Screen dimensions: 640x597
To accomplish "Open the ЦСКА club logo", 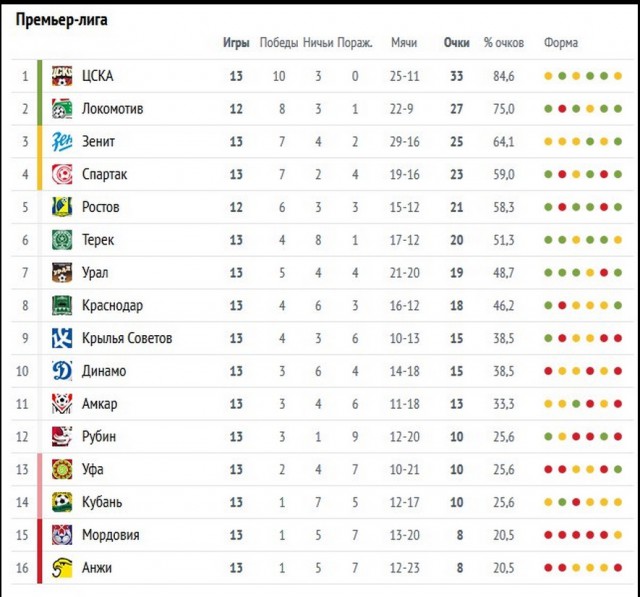I will pyautogui.click(x=62, y=76).
